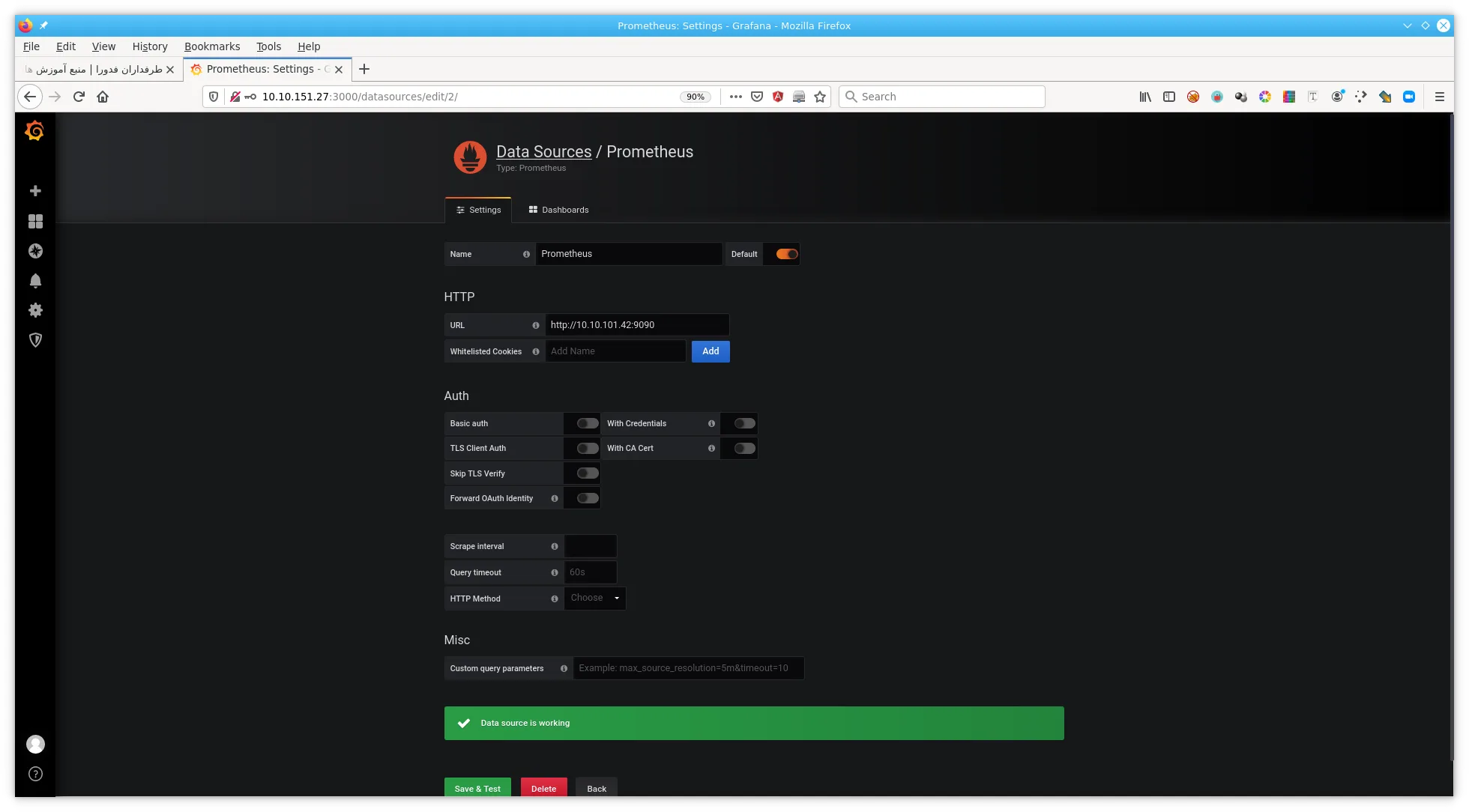Open Firefox Edit menu
1469x812 pixels.
coord(66,46)
